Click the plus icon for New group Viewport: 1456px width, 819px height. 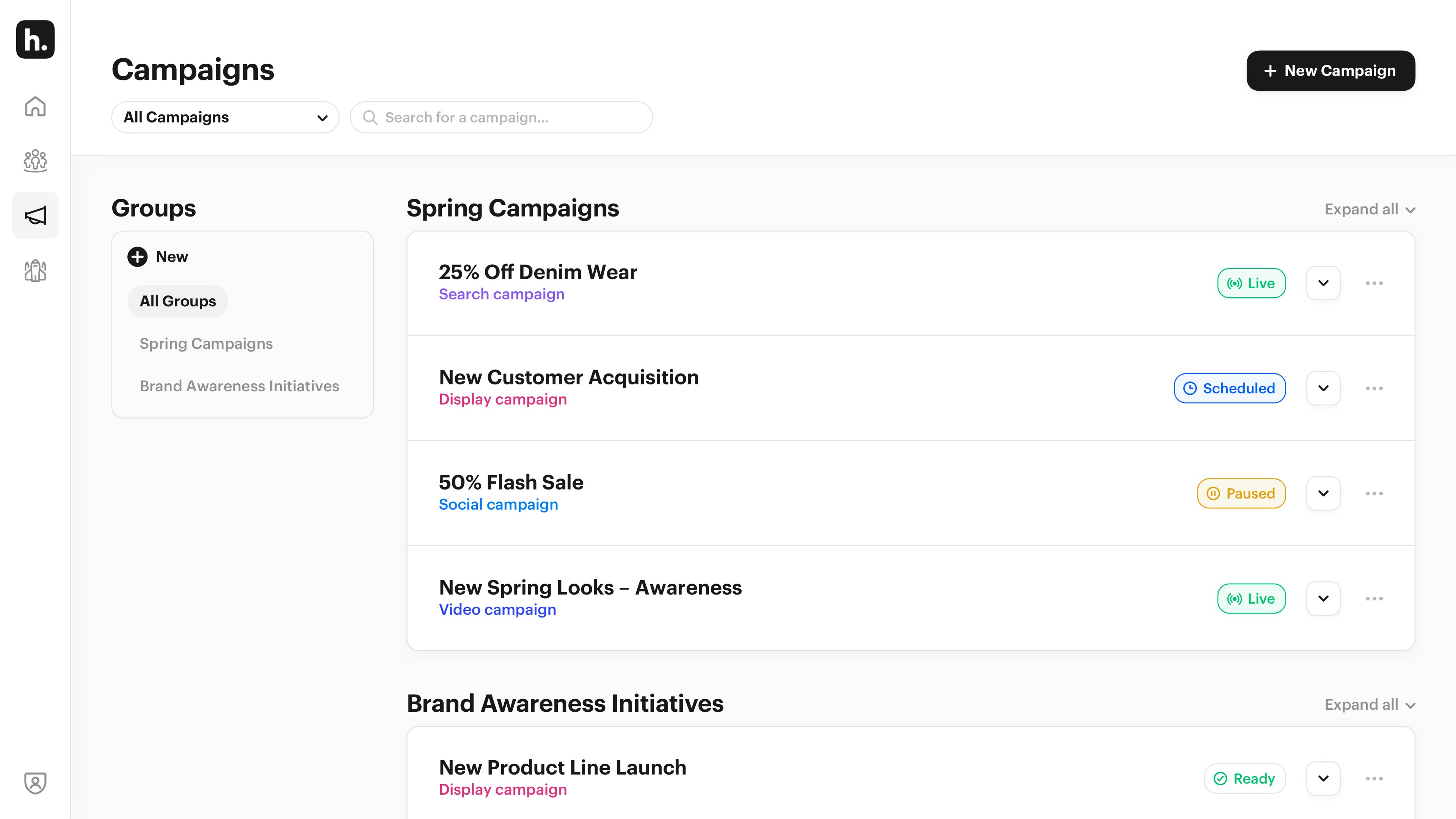coord(137,257)
